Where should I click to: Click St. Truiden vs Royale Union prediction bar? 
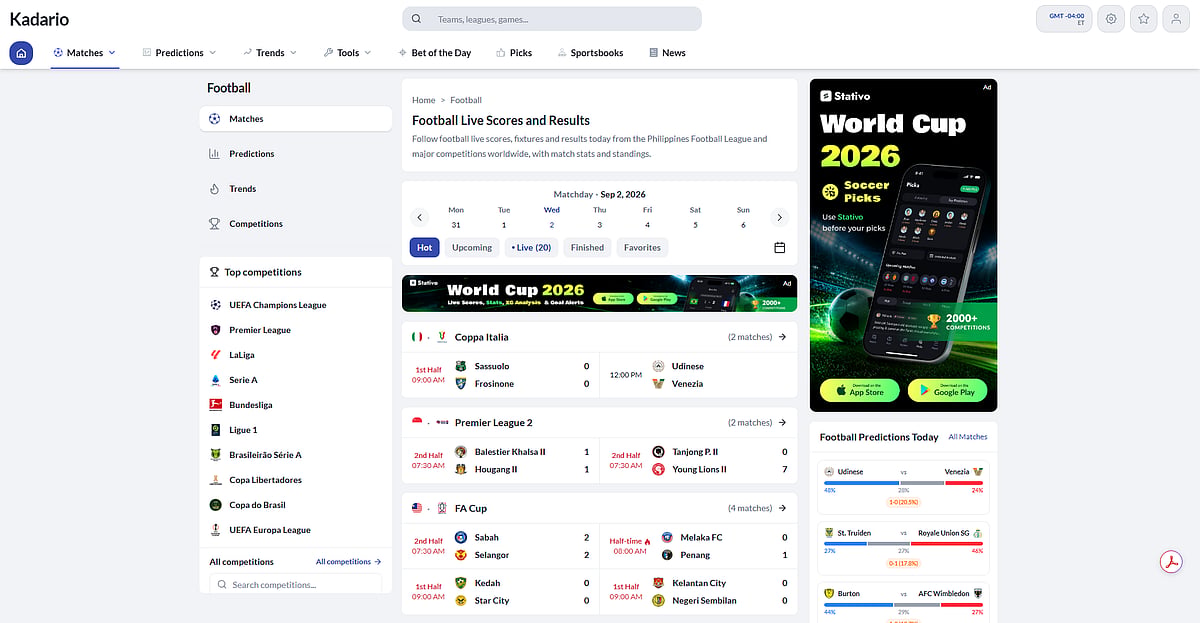pos(903,544)
